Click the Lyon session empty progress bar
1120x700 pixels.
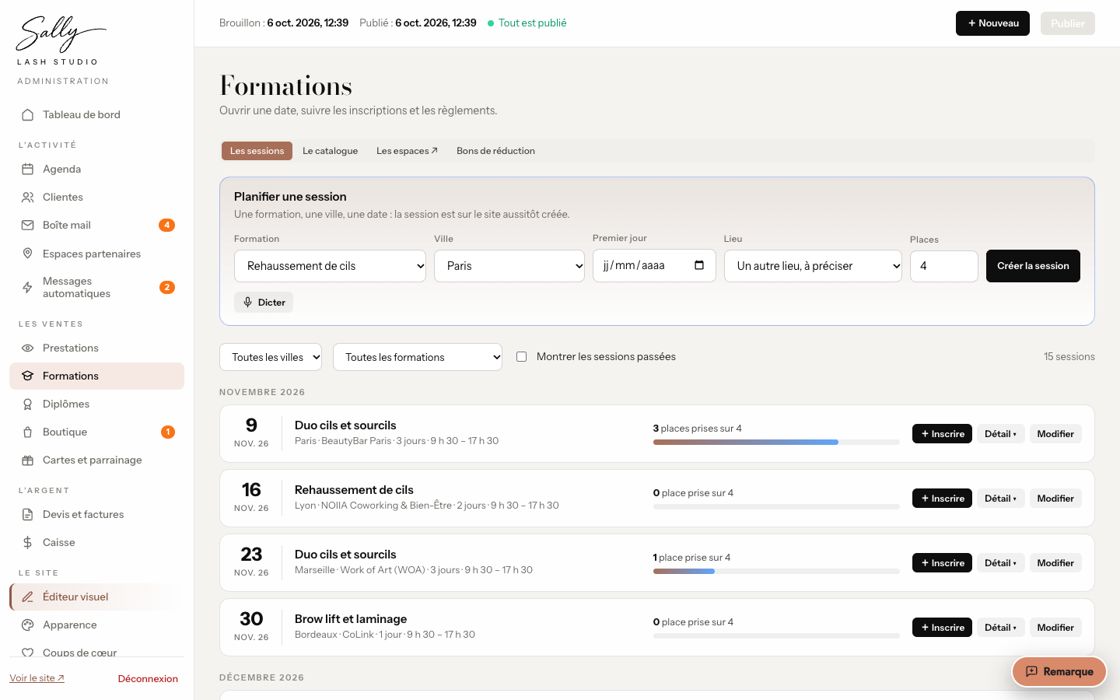pyautogui.click(x=776, y=506)
